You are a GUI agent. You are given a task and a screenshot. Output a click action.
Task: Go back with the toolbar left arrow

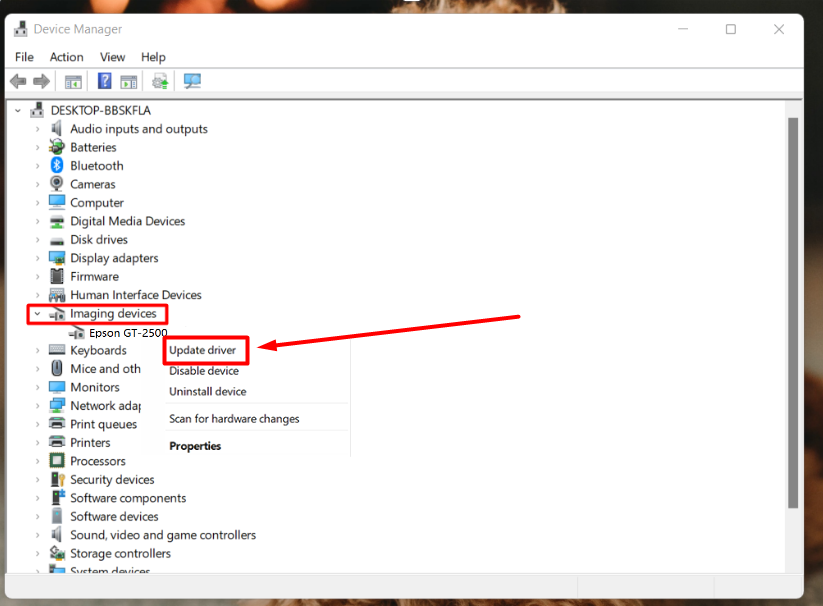coord(18,81)
